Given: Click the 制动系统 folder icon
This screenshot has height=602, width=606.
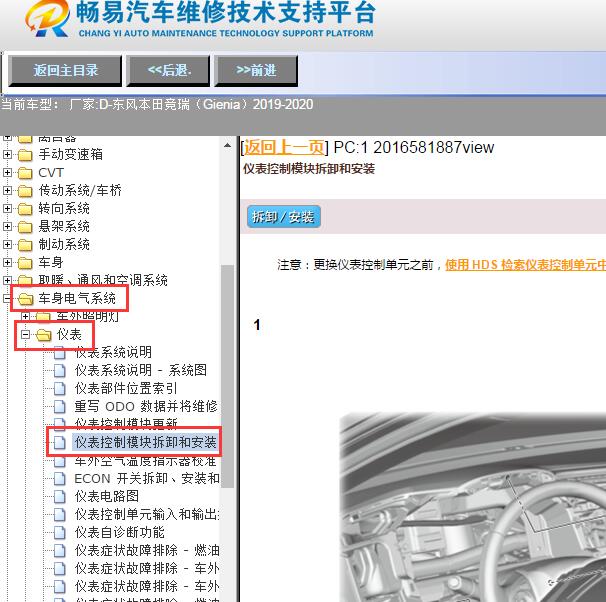Looking at the screenshot, I should 25,245.
